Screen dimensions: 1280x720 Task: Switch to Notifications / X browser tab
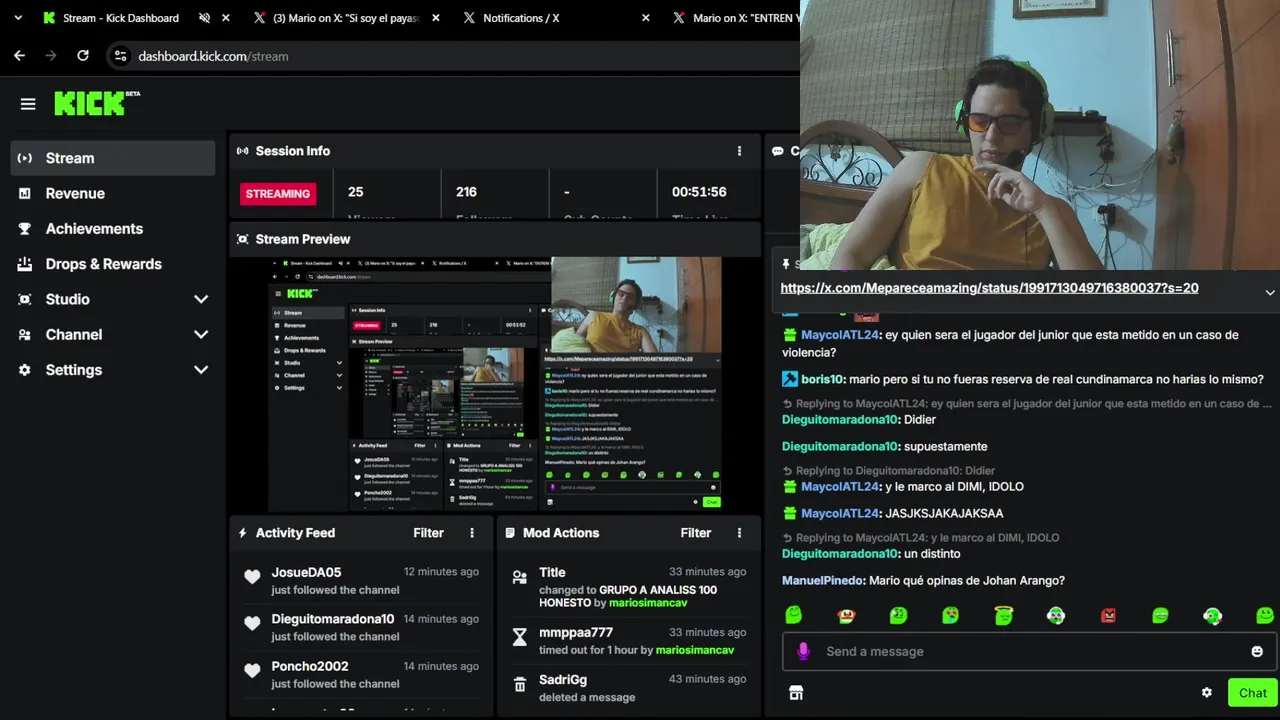click(521, 18)
